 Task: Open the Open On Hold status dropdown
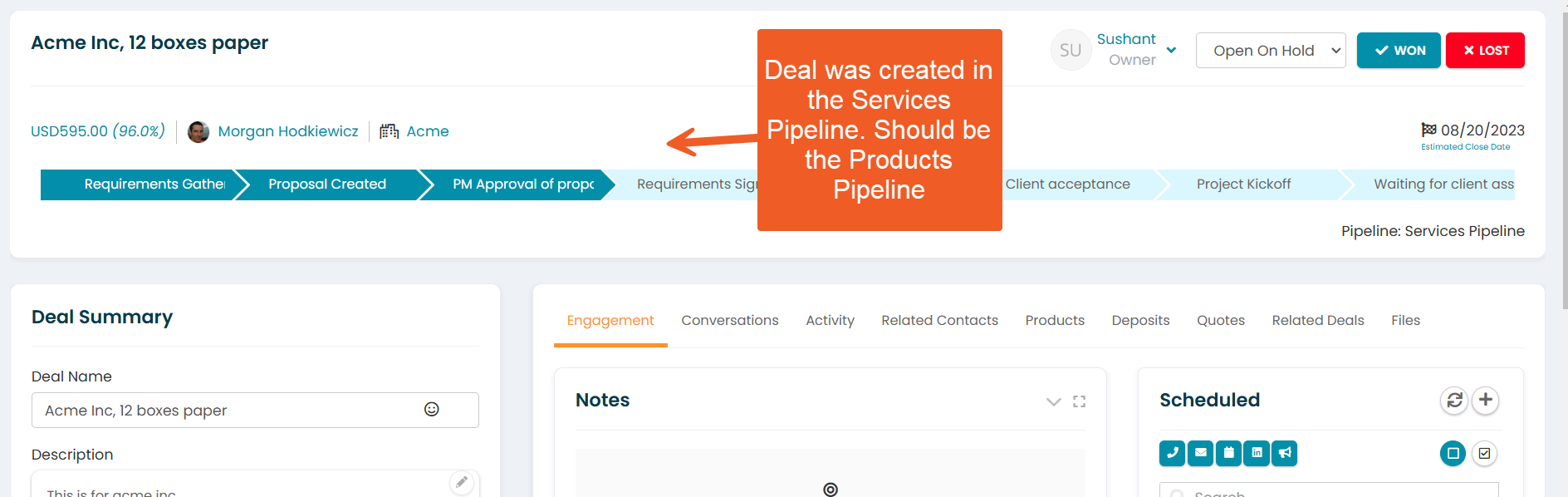[x=1271, y=51]
